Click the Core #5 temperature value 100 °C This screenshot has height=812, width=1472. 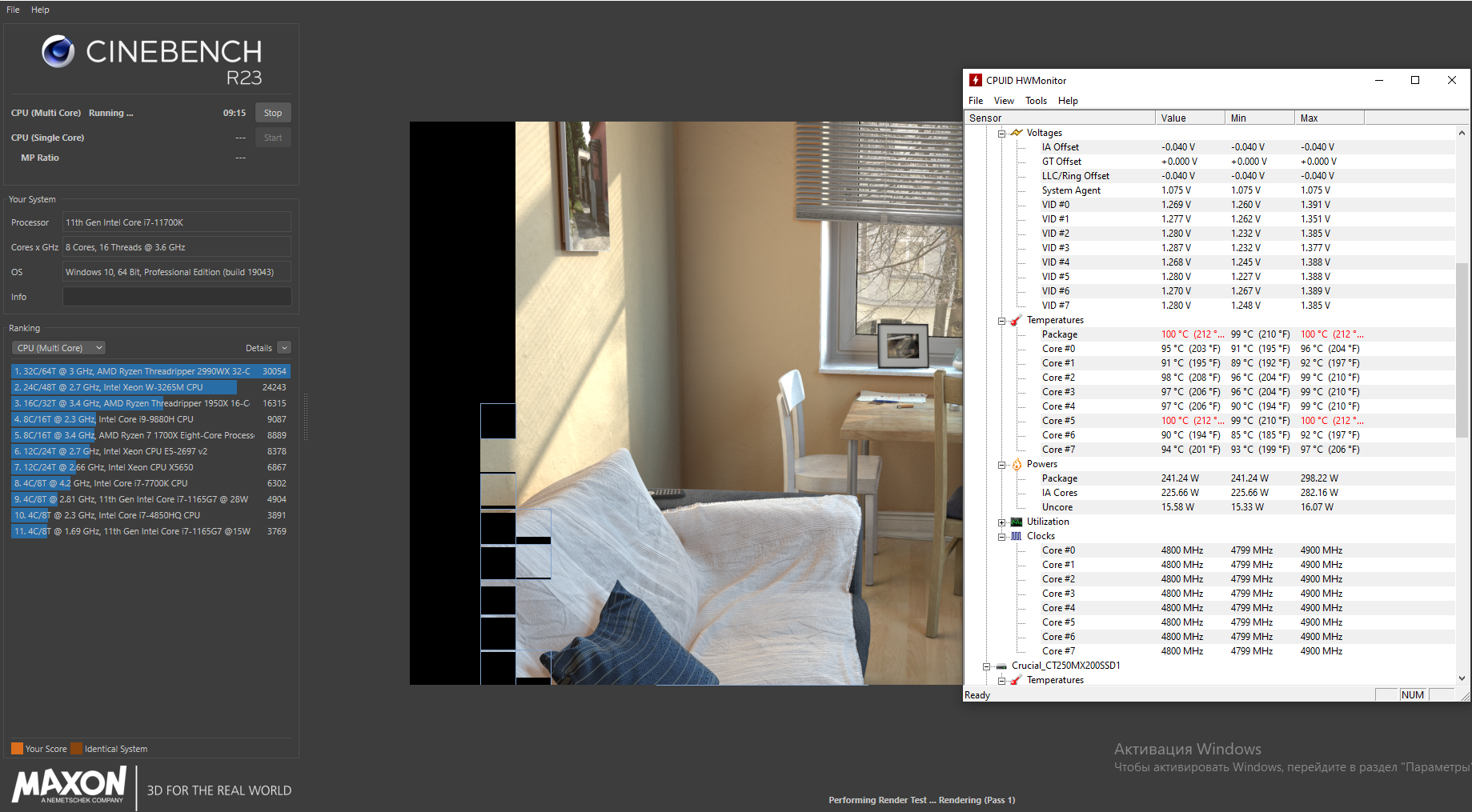point(1192,421)
